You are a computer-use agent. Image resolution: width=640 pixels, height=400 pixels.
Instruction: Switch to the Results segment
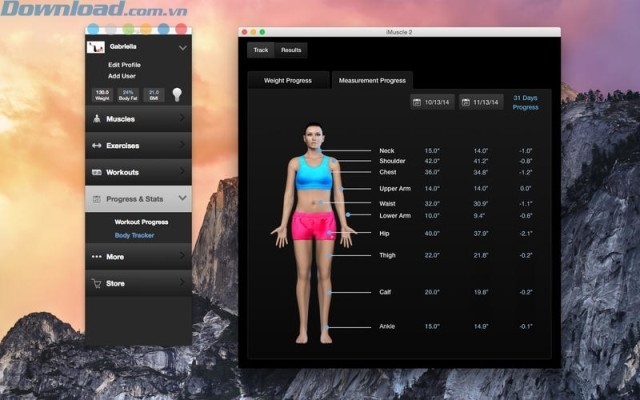pos(291,49)
